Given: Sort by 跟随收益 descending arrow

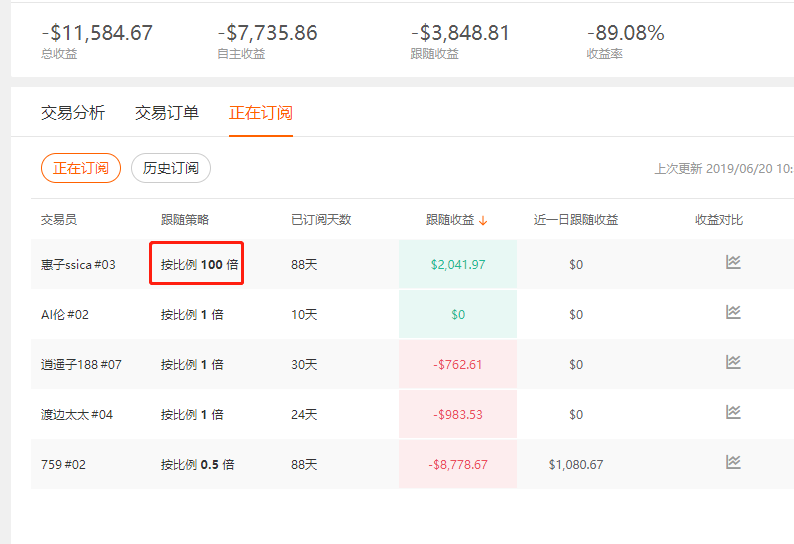Looking at the screenshot, I should 483,220.
